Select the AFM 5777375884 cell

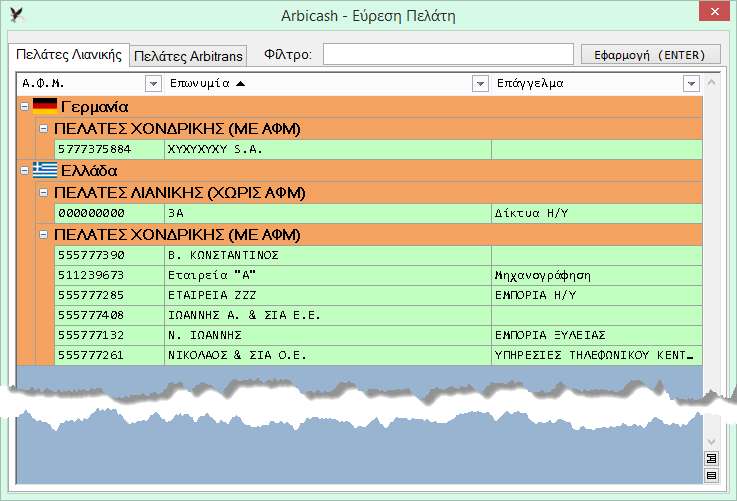pyautogui.click(x=109, y=149)
